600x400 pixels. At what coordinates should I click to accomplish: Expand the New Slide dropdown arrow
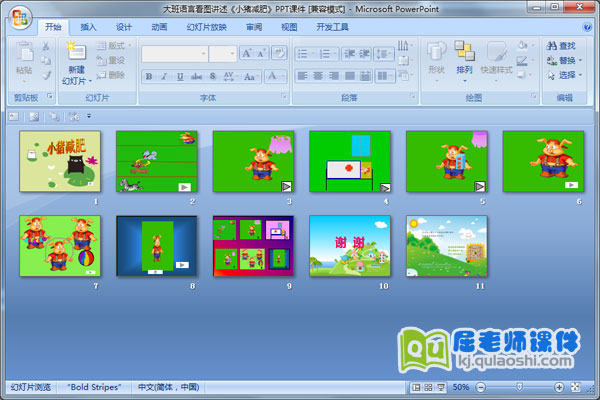click(76, 80)
